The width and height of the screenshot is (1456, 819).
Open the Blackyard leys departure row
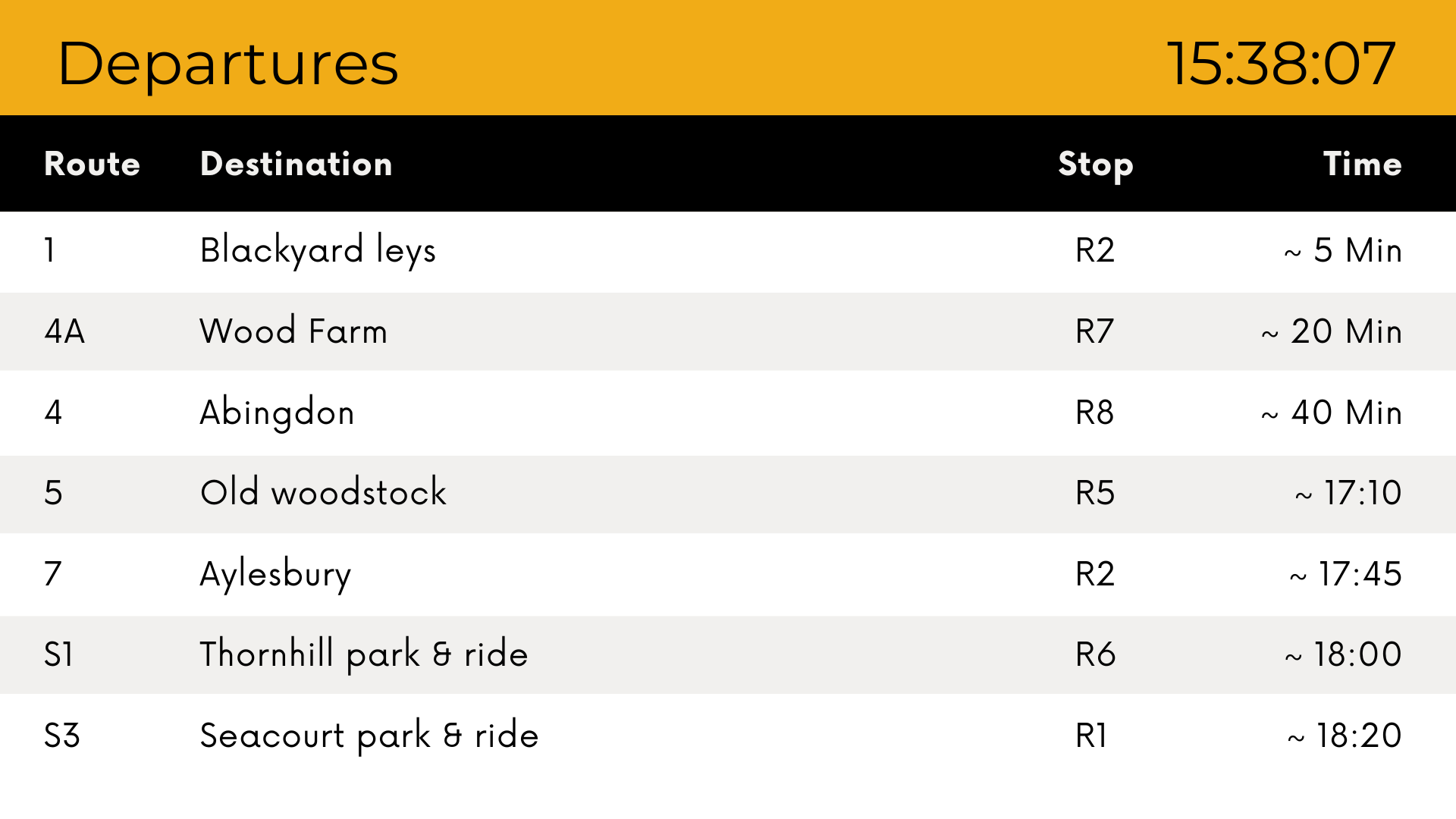click(x=728, y=252)
